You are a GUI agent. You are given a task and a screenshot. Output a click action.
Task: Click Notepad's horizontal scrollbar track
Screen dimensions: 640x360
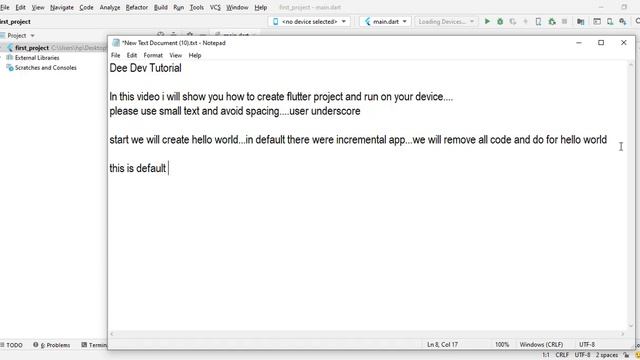pyautogui.click(x=367, y=334)
